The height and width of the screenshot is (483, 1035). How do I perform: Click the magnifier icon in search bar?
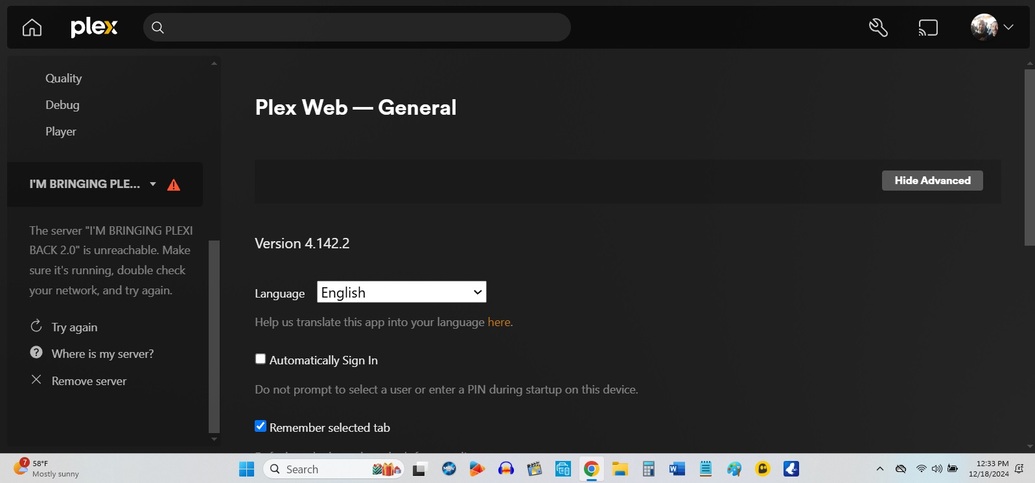click(157, 28)
